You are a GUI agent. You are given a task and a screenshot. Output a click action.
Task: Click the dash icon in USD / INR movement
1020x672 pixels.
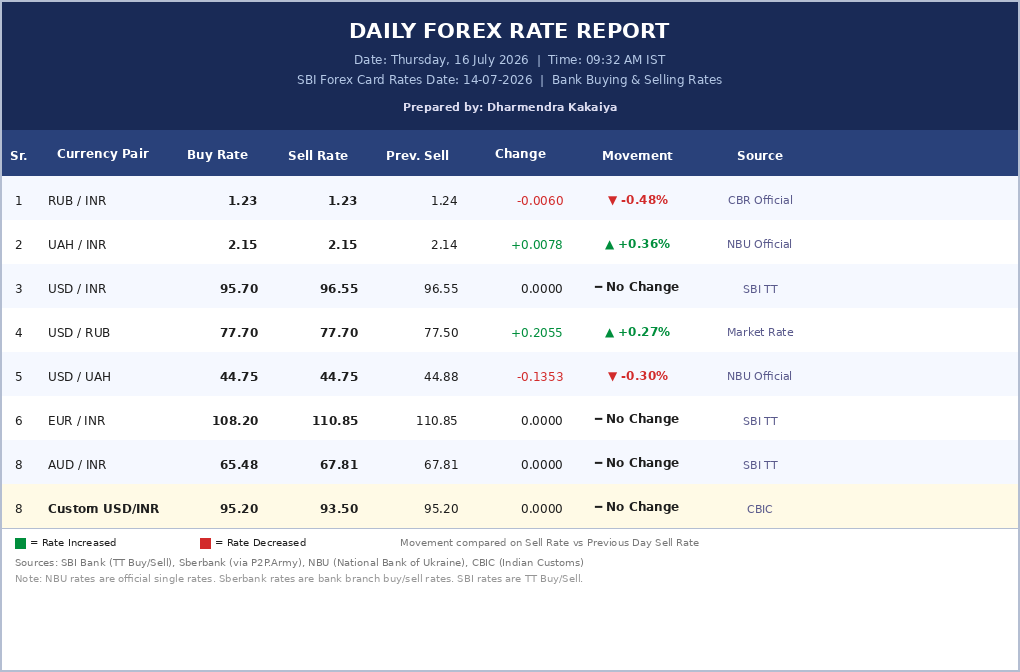click(598, 287)
